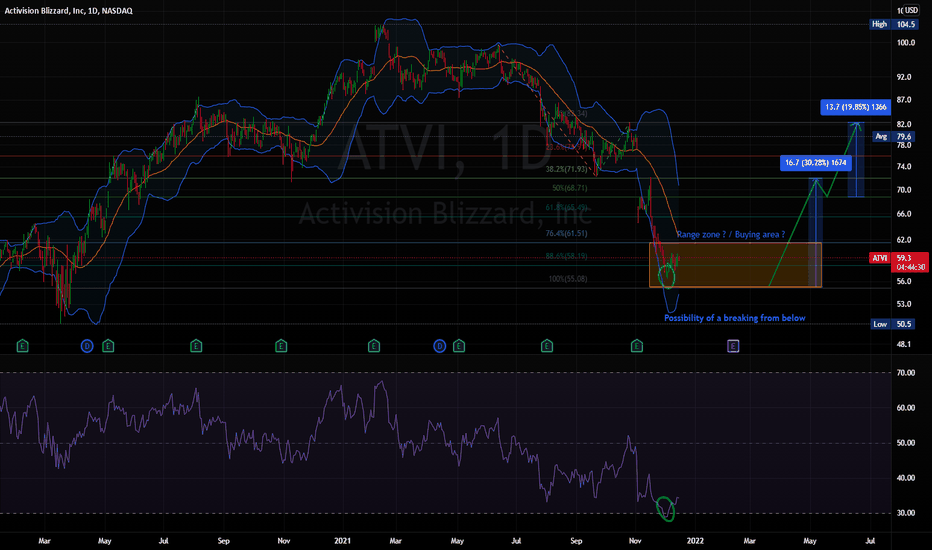Screen dimensions: 932x550
Task: Select the orange buying-area rectangle
Action: coord(735,265)
